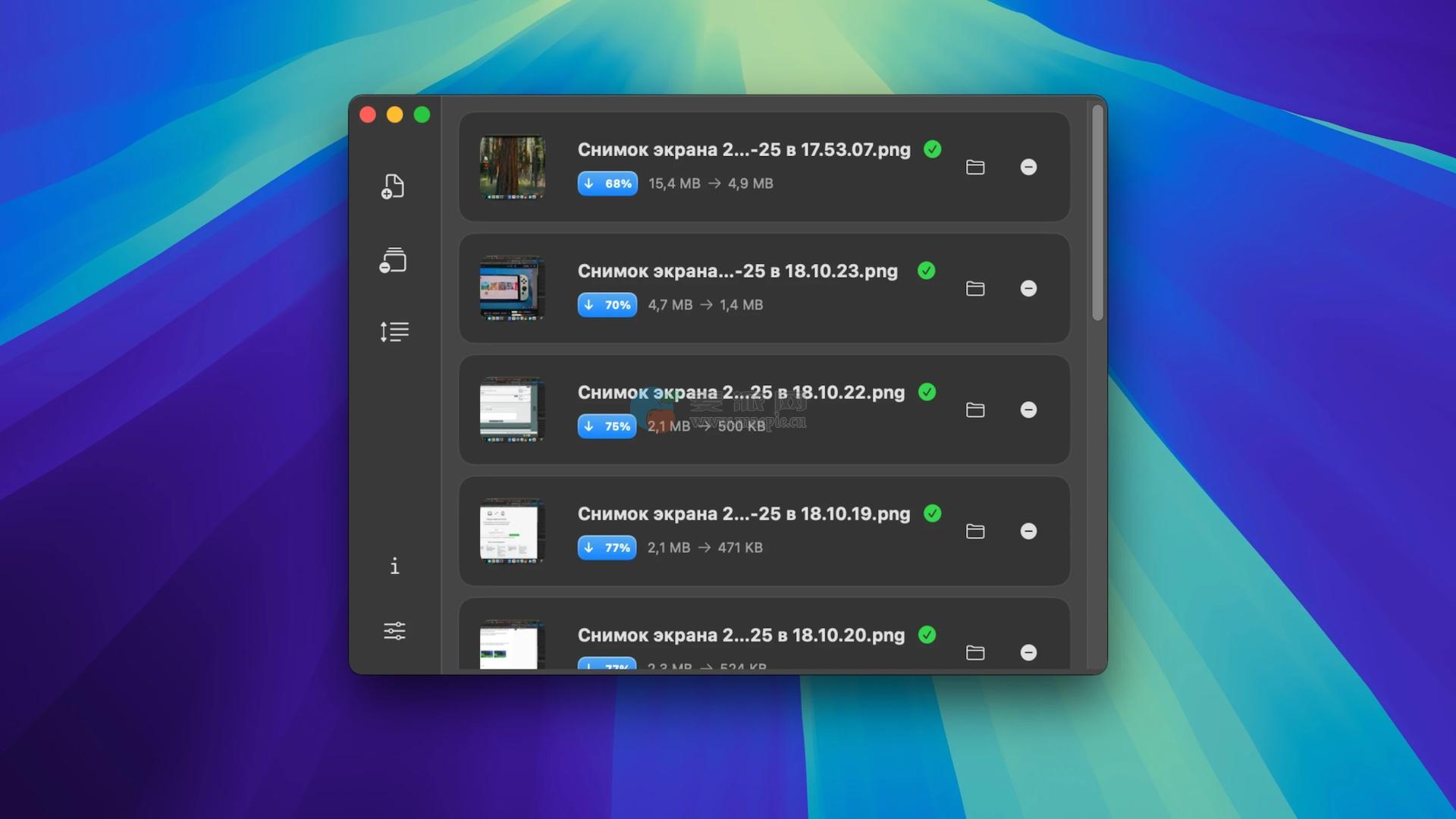Click the 77% savings badge for 18.10.19.png
The image size is (1456, 819).
pos(607,548)
